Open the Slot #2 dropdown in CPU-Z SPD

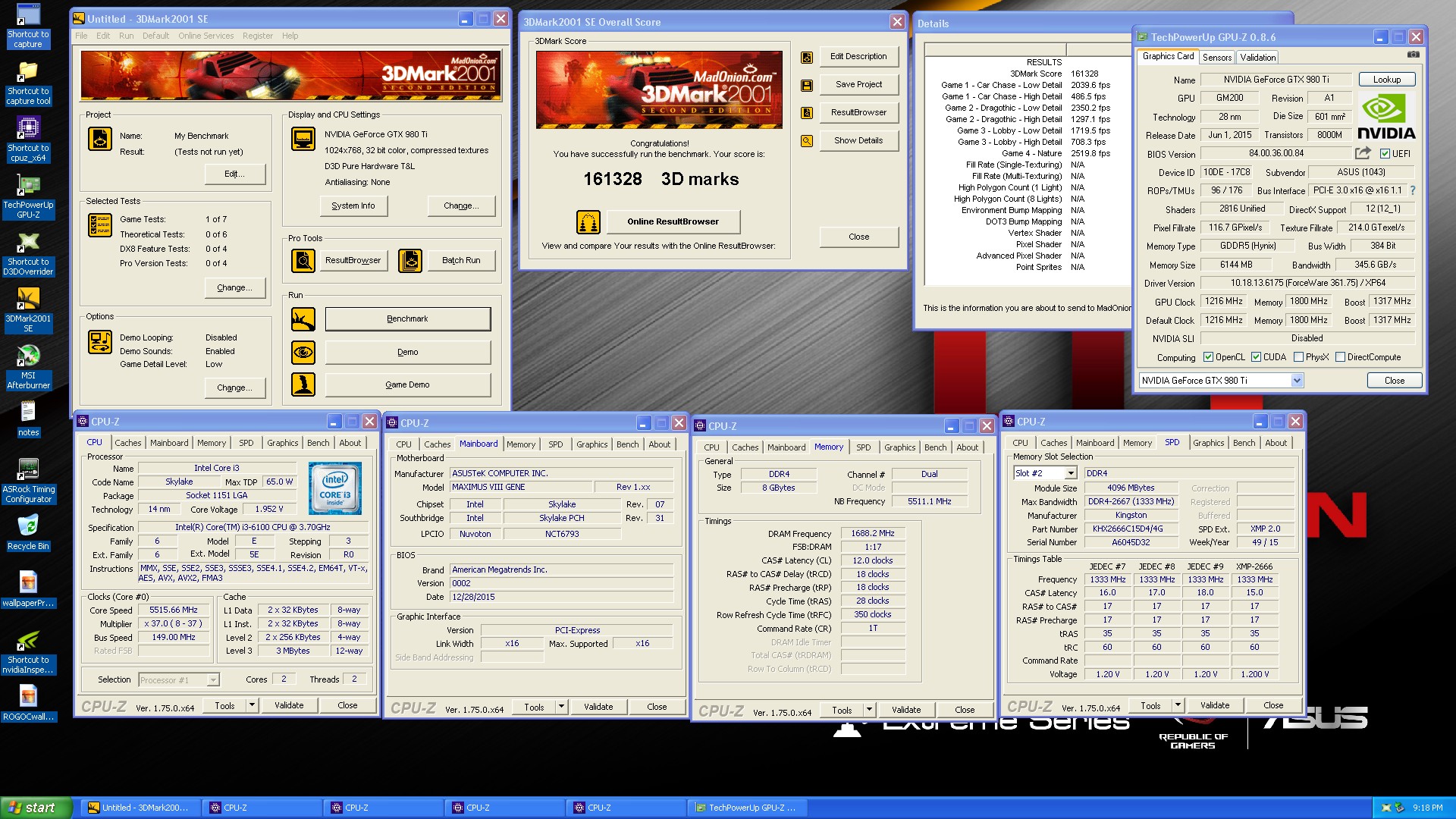pyautogui.click(x=1071, y=473)
